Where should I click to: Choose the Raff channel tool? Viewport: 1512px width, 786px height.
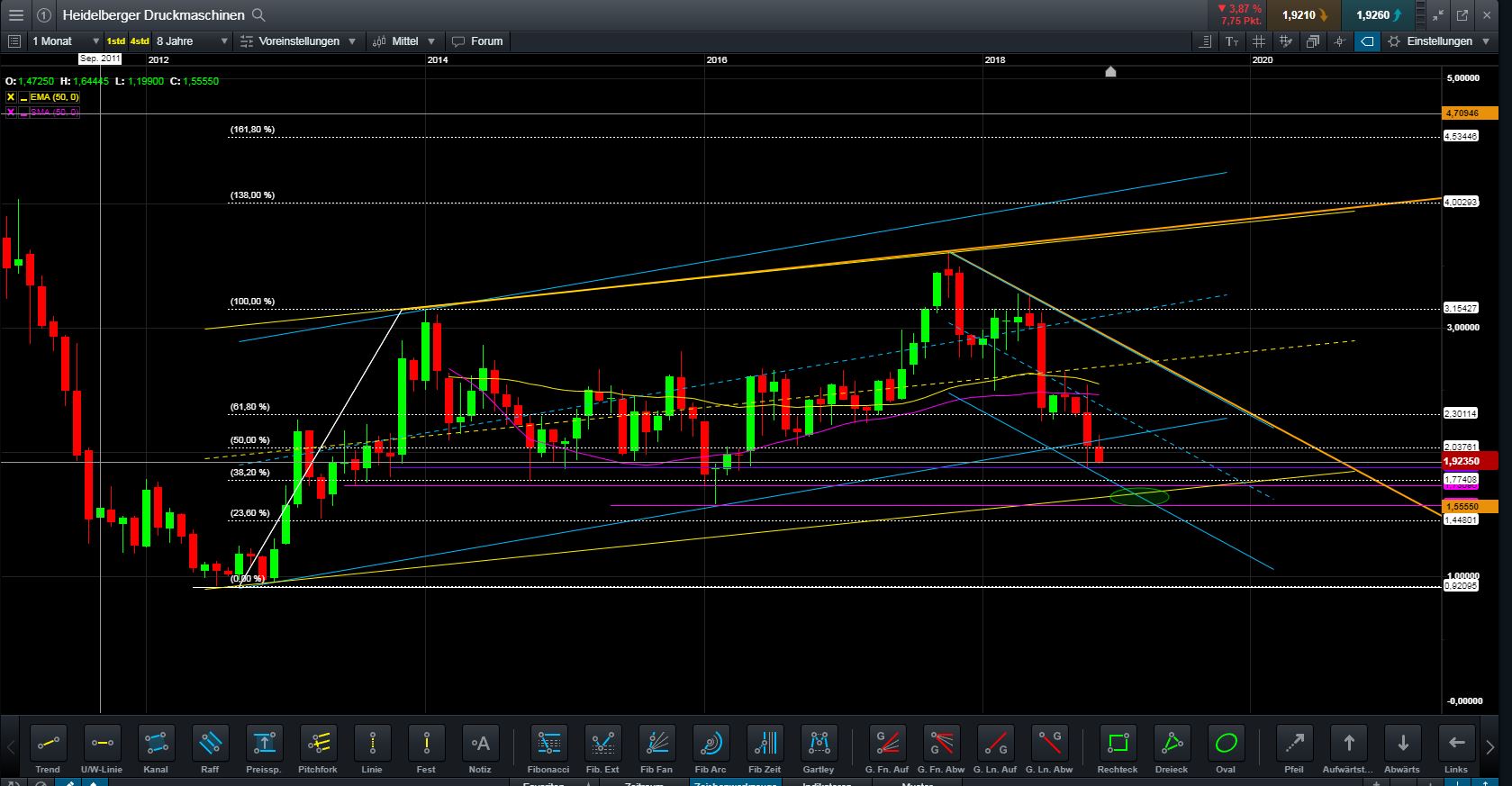coord(210,744)
